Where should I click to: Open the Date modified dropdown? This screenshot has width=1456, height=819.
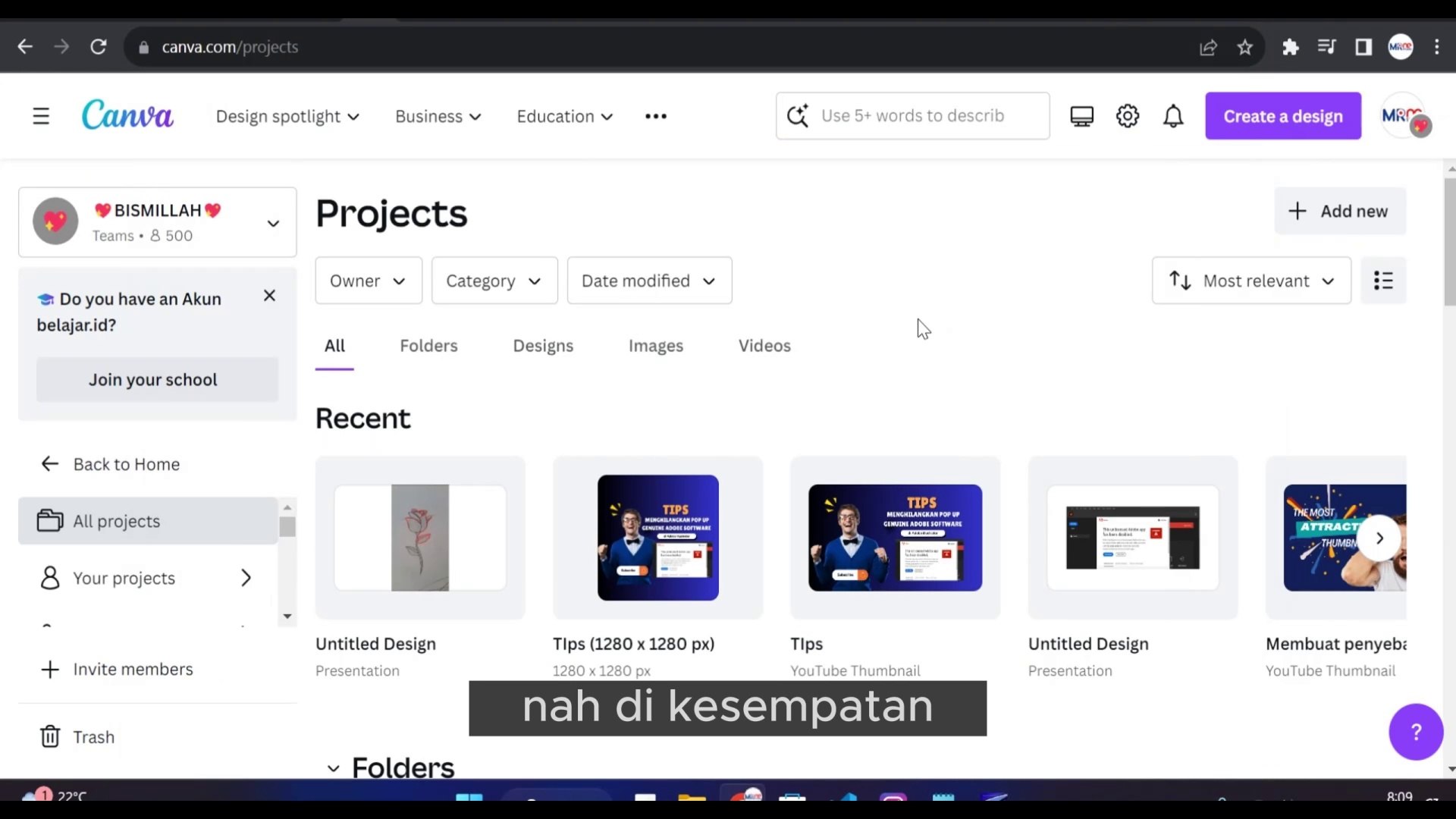coord(649,280)
